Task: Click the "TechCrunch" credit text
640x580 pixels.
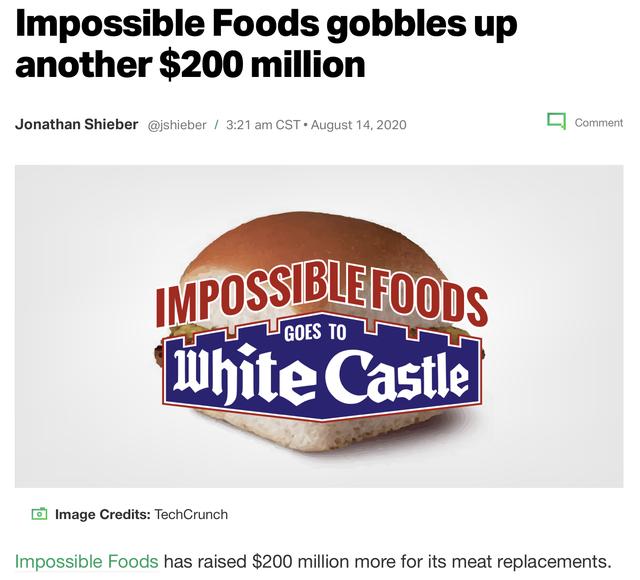Action: [x=191, y=514]
